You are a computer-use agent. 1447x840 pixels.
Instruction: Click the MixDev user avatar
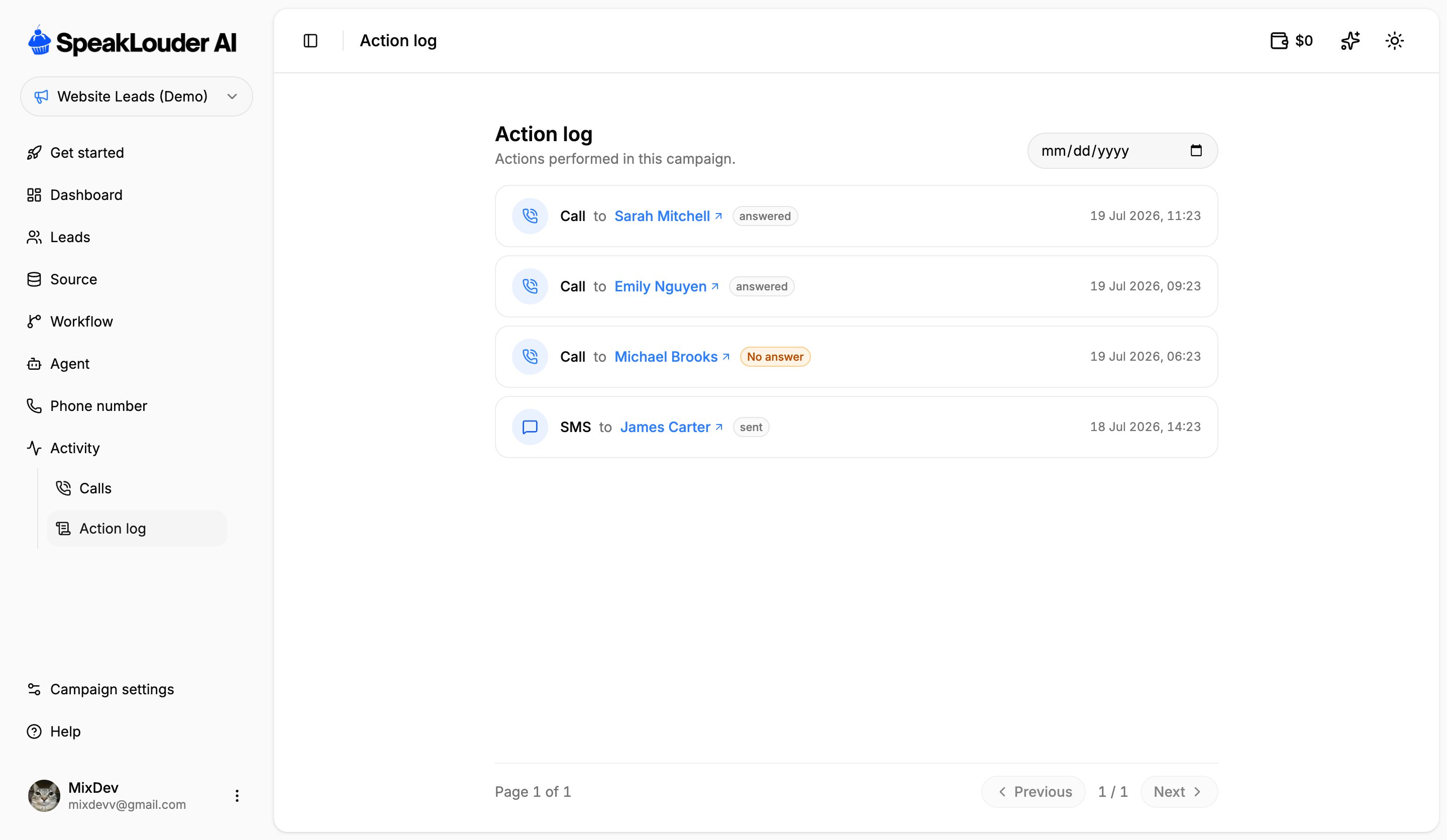click(x=44, y=795)
